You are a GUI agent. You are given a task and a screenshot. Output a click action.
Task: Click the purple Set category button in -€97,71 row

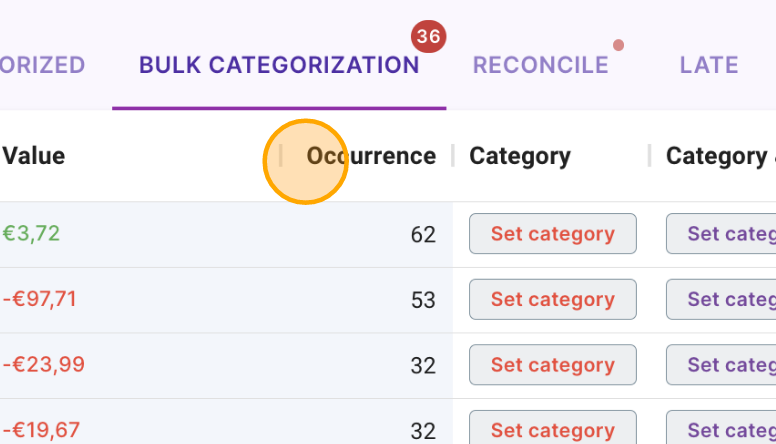coord(722,299)
